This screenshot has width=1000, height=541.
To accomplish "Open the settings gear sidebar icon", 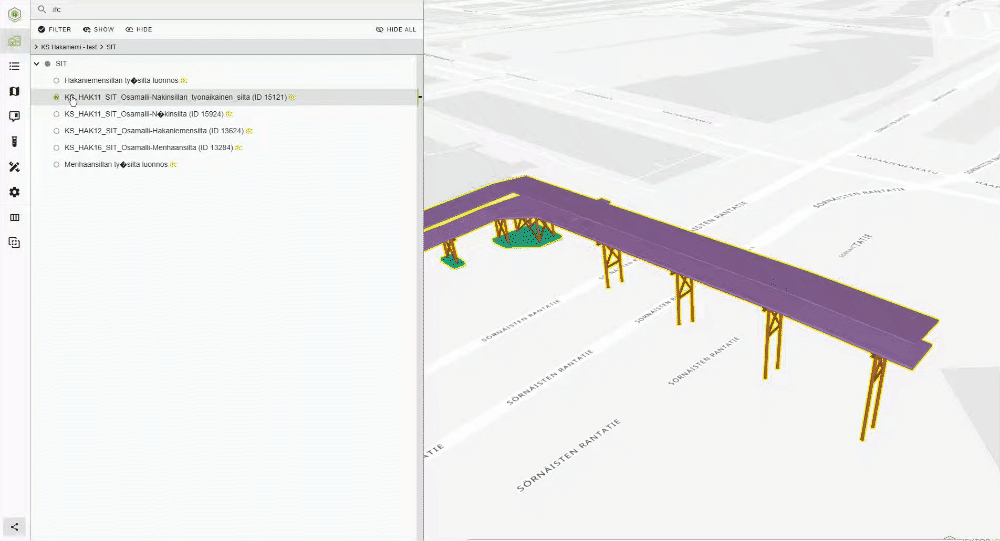I will [x=15, y=192].
